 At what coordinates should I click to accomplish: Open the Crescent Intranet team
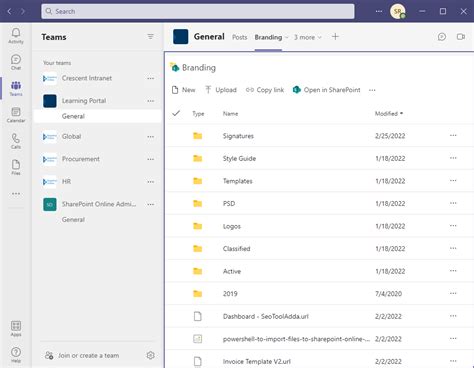(x=87, y=78)
